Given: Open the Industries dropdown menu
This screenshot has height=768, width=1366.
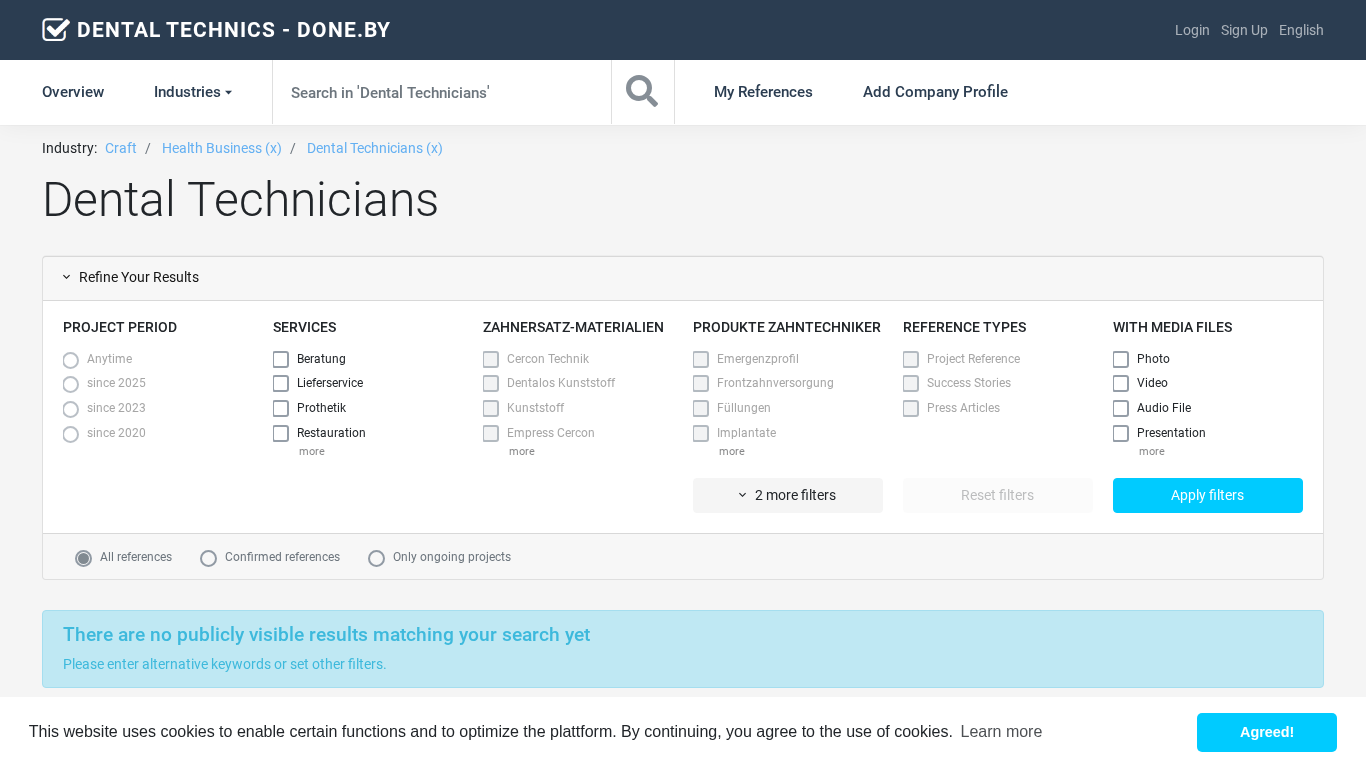Looking at the screenshot, I should (193, 92).
